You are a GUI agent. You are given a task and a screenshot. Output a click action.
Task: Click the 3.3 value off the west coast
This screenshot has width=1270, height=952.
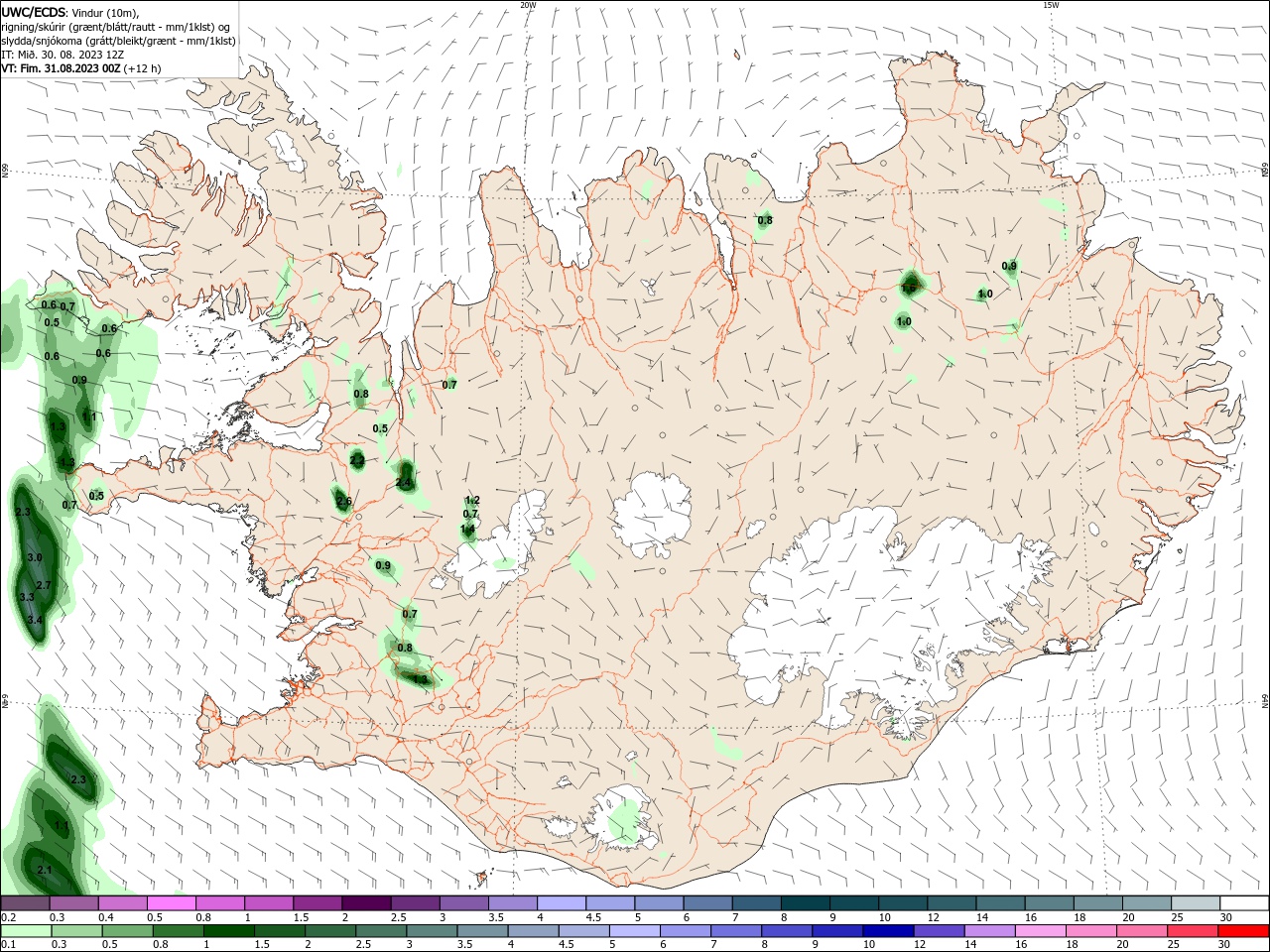click(x=27, y=598)
